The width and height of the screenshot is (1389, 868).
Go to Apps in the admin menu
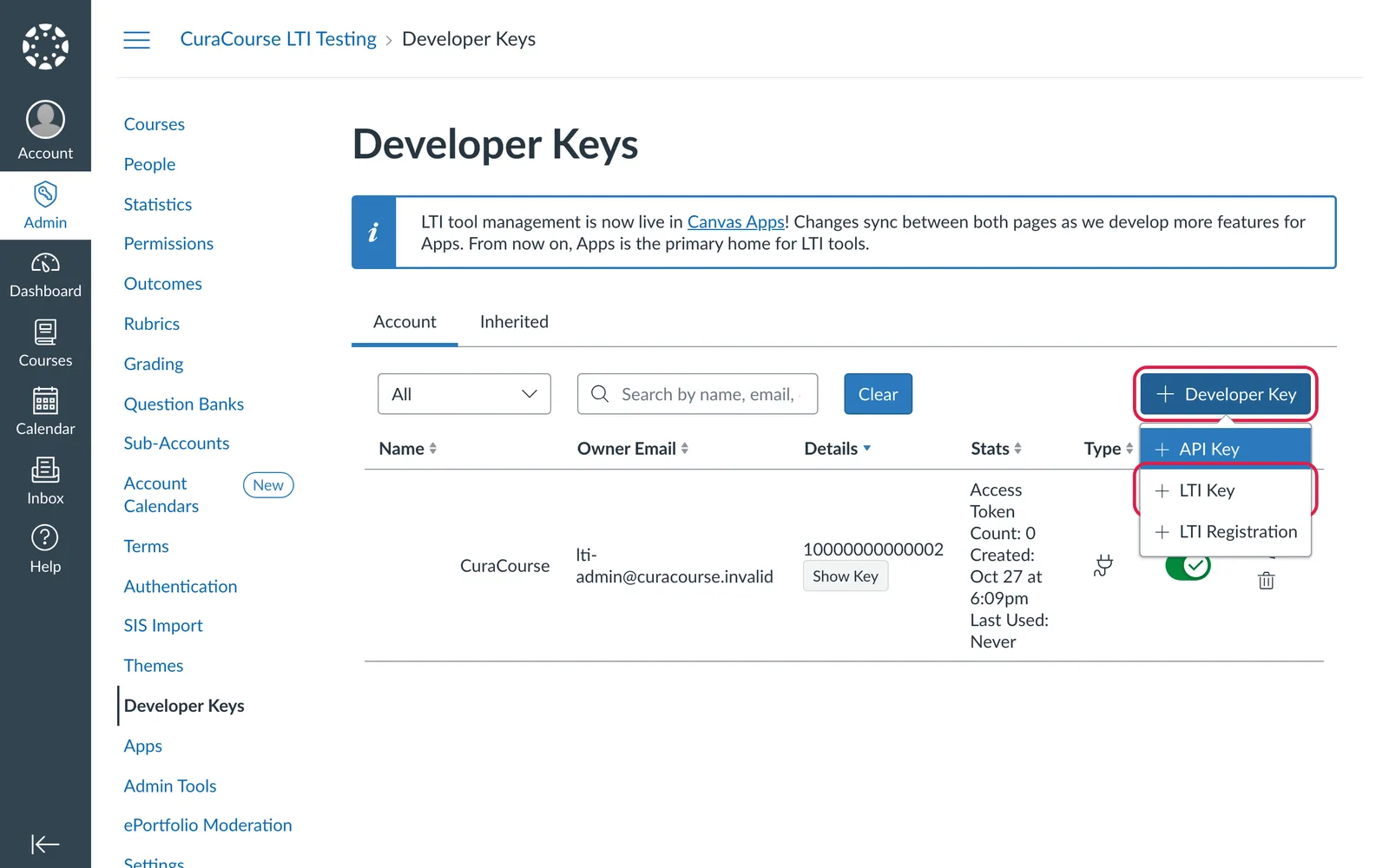tap(143, 746)
